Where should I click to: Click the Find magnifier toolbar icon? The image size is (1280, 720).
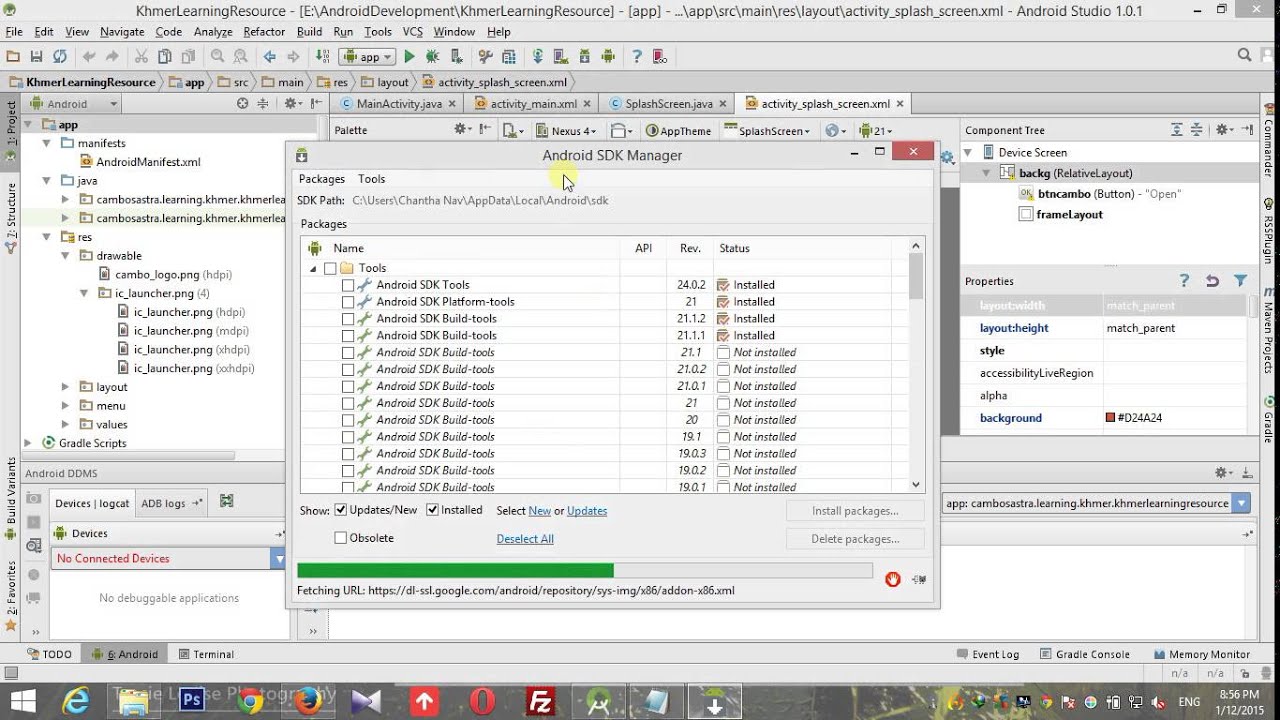[217, 57]
